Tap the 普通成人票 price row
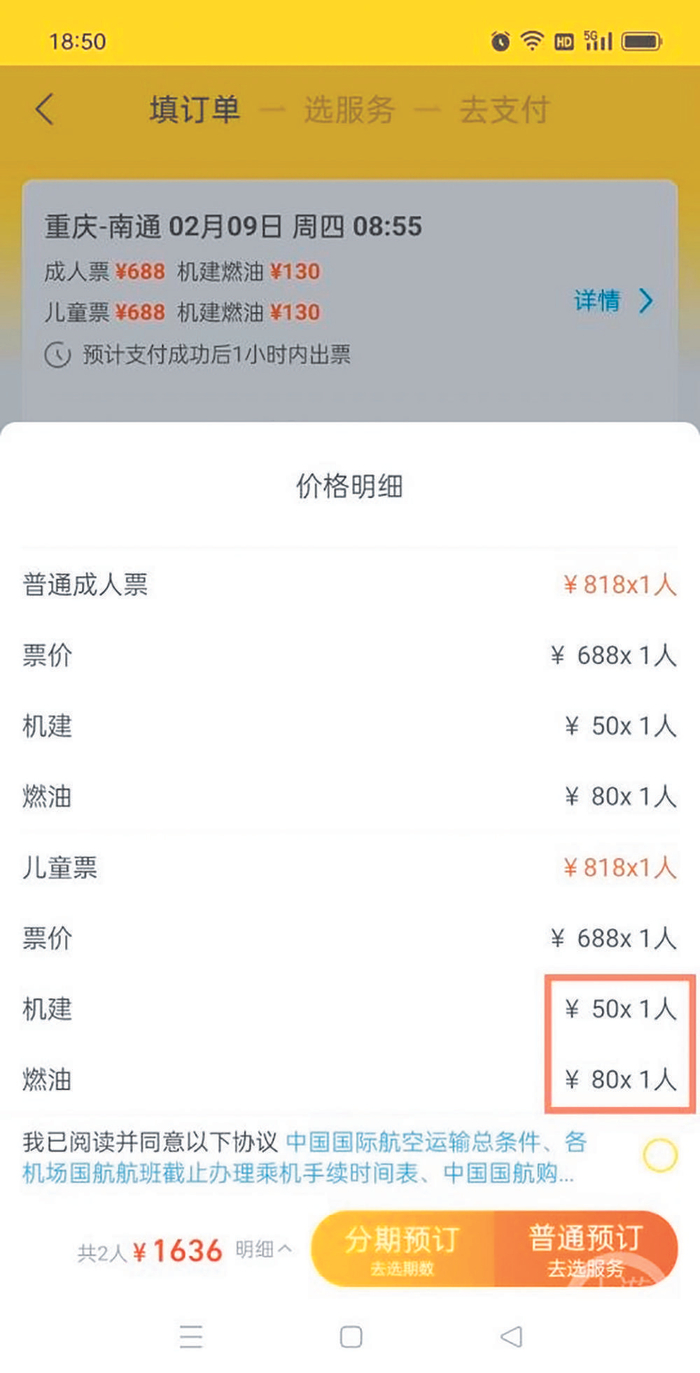 tap(349, 585)
